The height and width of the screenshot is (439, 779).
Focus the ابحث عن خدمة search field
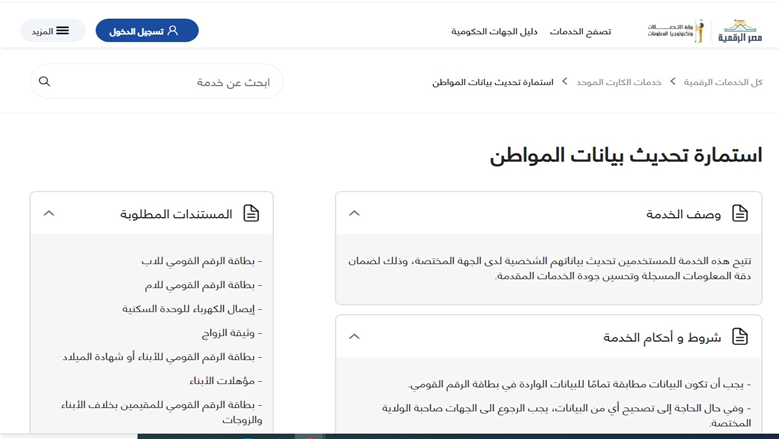tap(156, 81)
